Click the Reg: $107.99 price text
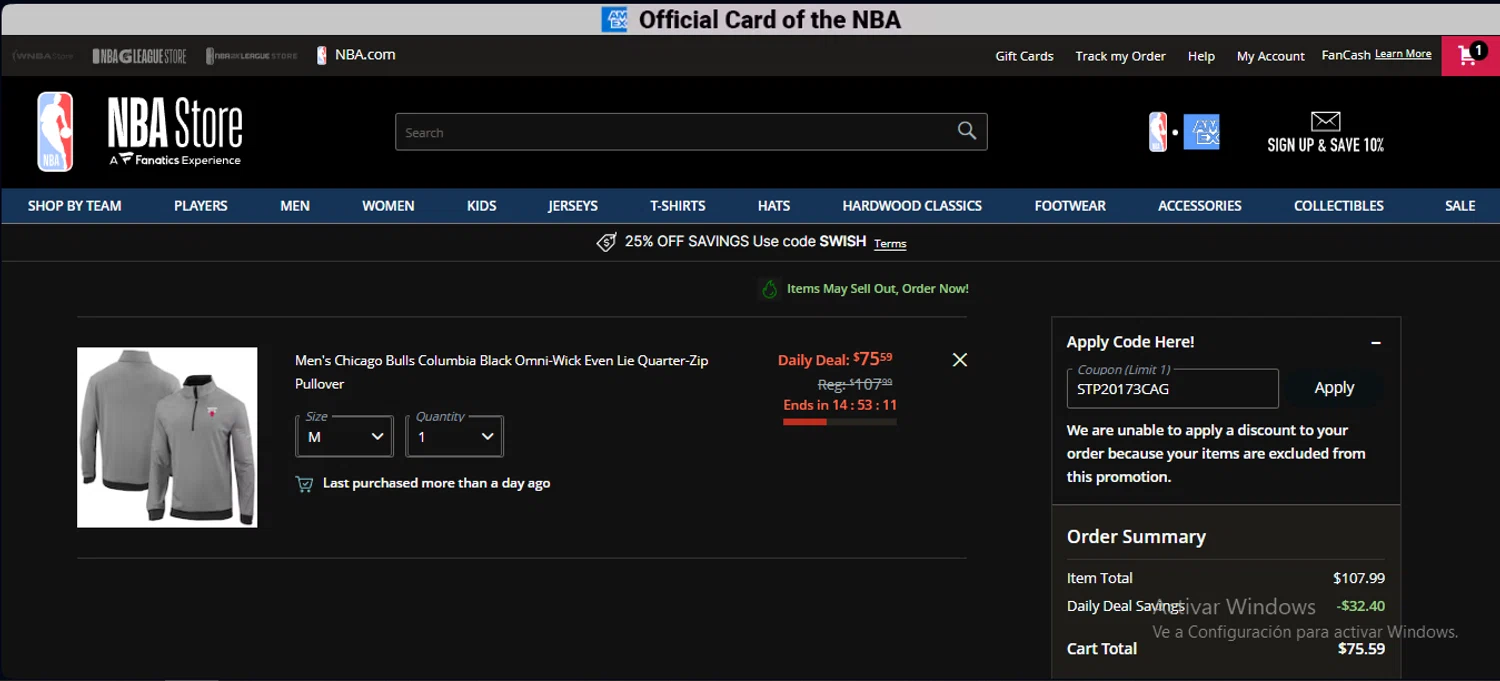 [x=855, y=383]
